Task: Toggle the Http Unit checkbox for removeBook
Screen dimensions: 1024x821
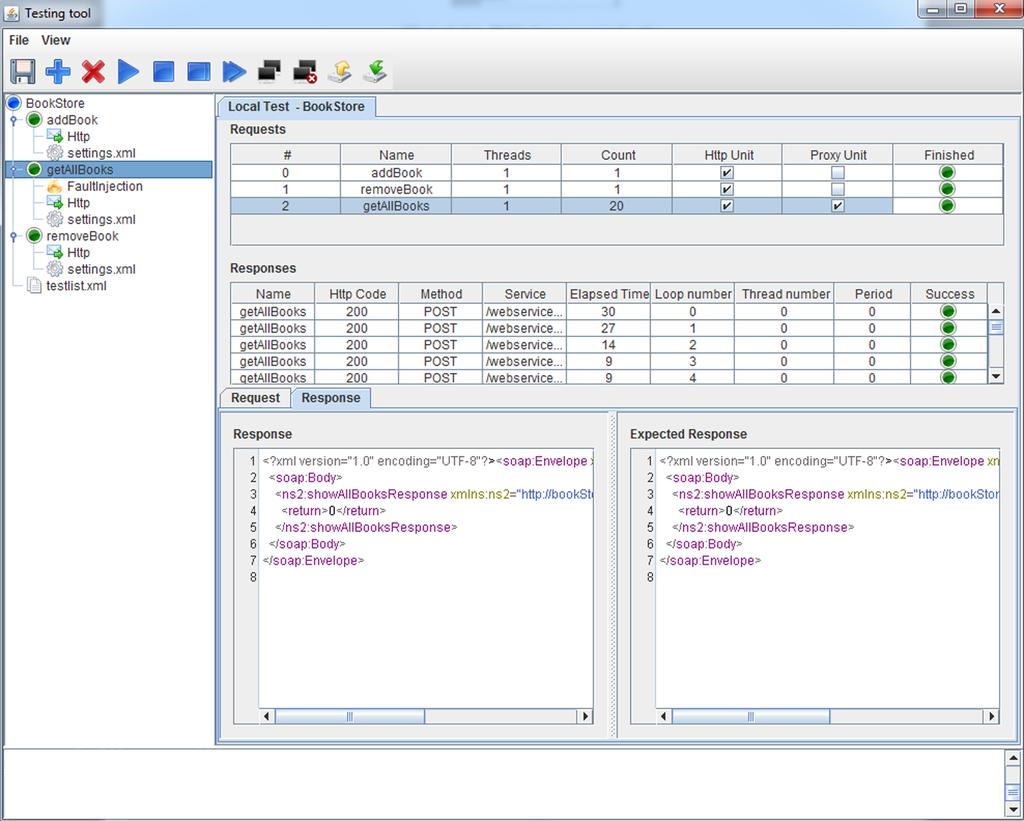Action: 727,189
